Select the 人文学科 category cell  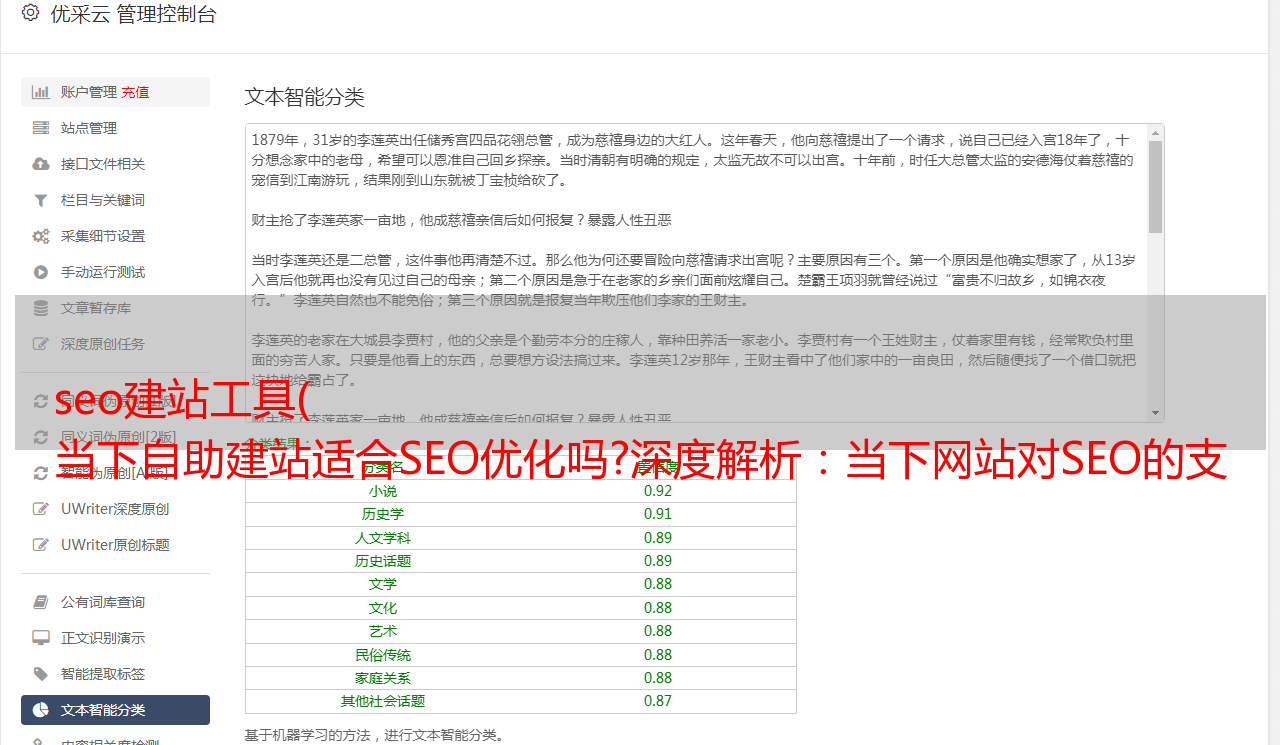383,538
